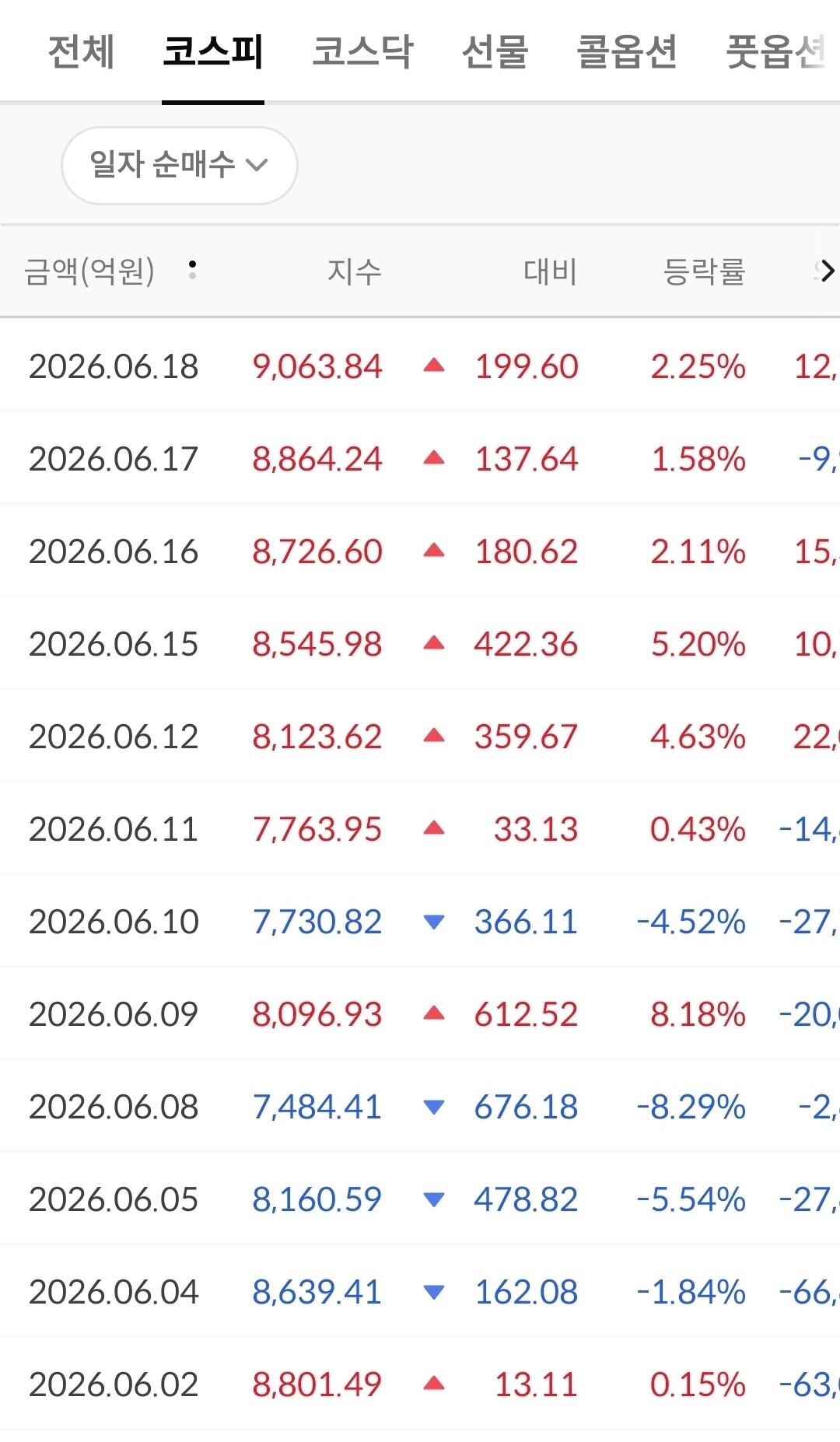840x1442 pixels.
Task: Open the 선물 tab
Action: pos(495,52)
